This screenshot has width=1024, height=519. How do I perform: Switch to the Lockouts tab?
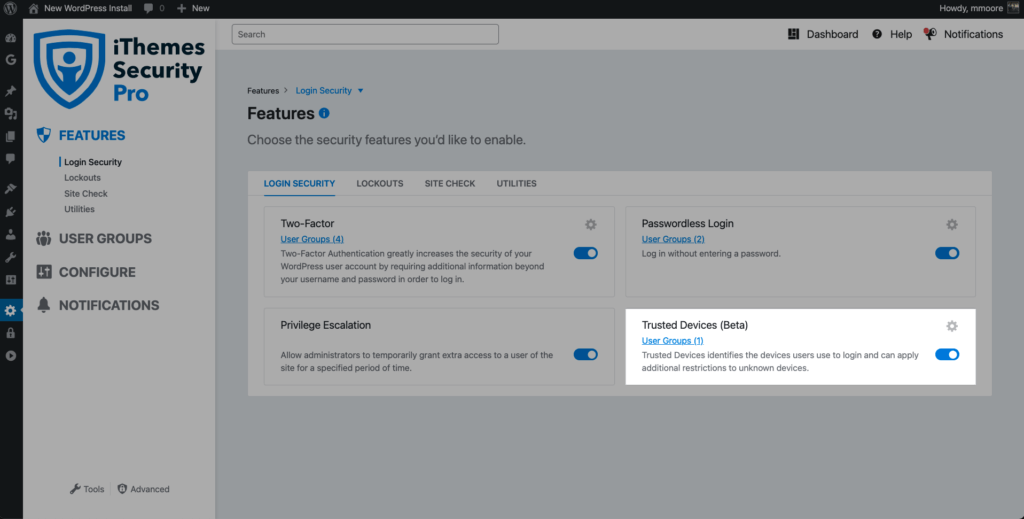point(379,183)
